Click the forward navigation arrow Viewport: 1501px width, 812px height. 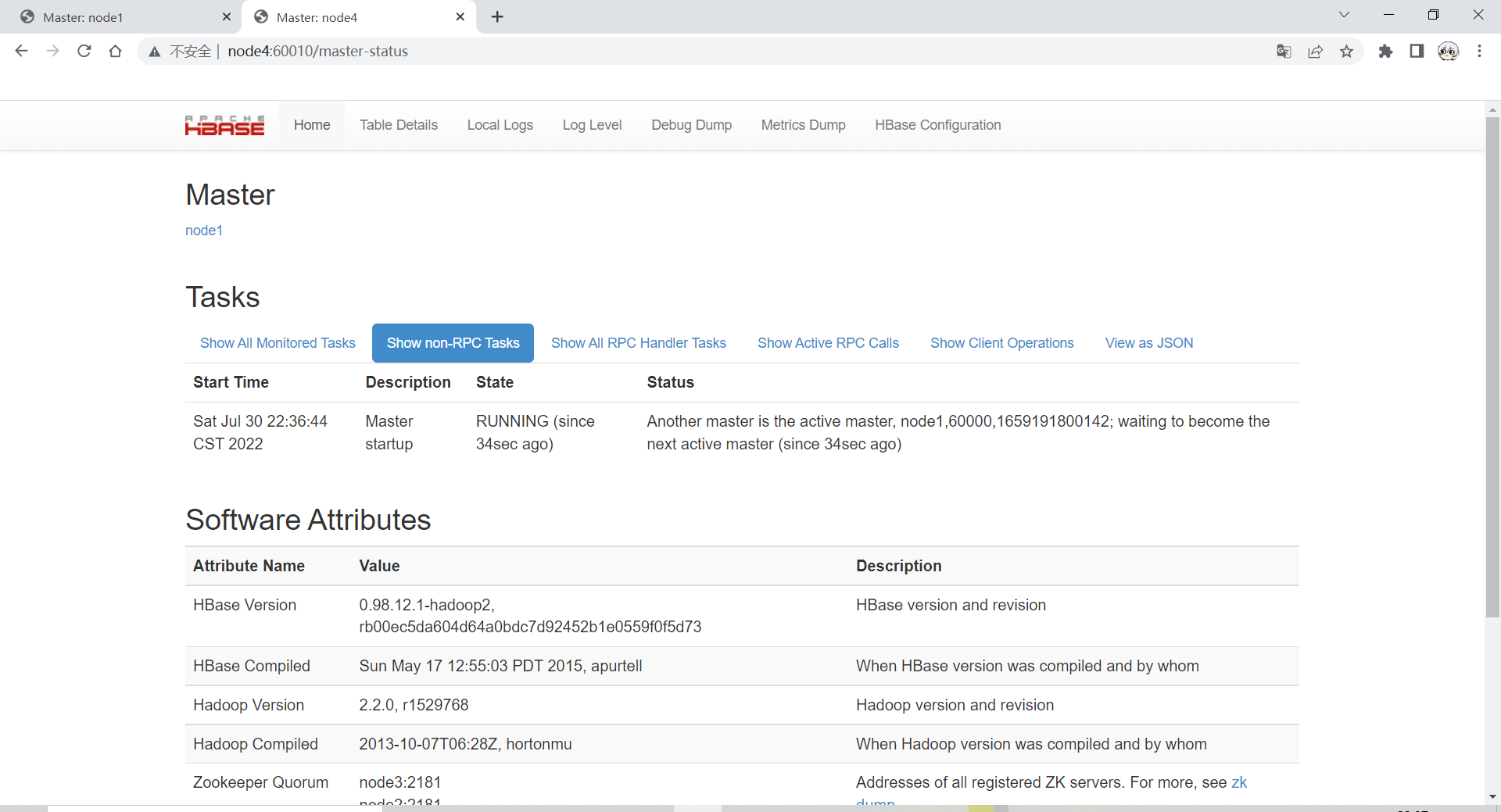52,51
